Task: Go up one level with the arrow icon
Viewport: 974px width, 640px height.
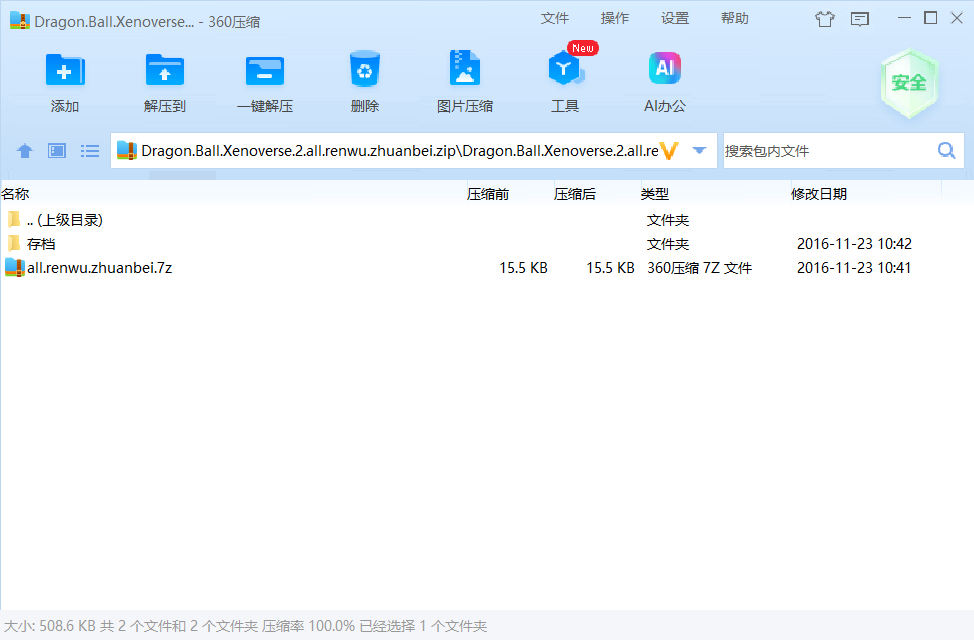Action: click(25, 151)
